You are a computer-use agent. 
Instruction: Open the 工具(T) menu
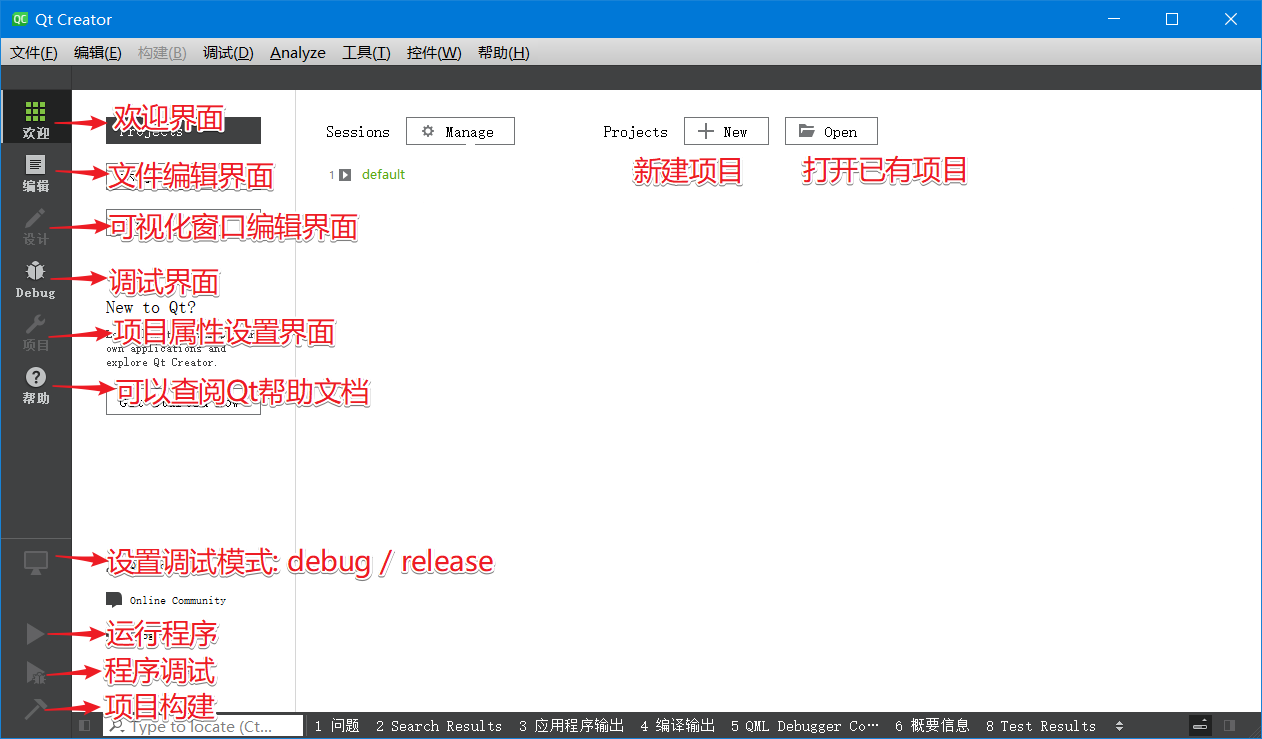tap(366, 53)
